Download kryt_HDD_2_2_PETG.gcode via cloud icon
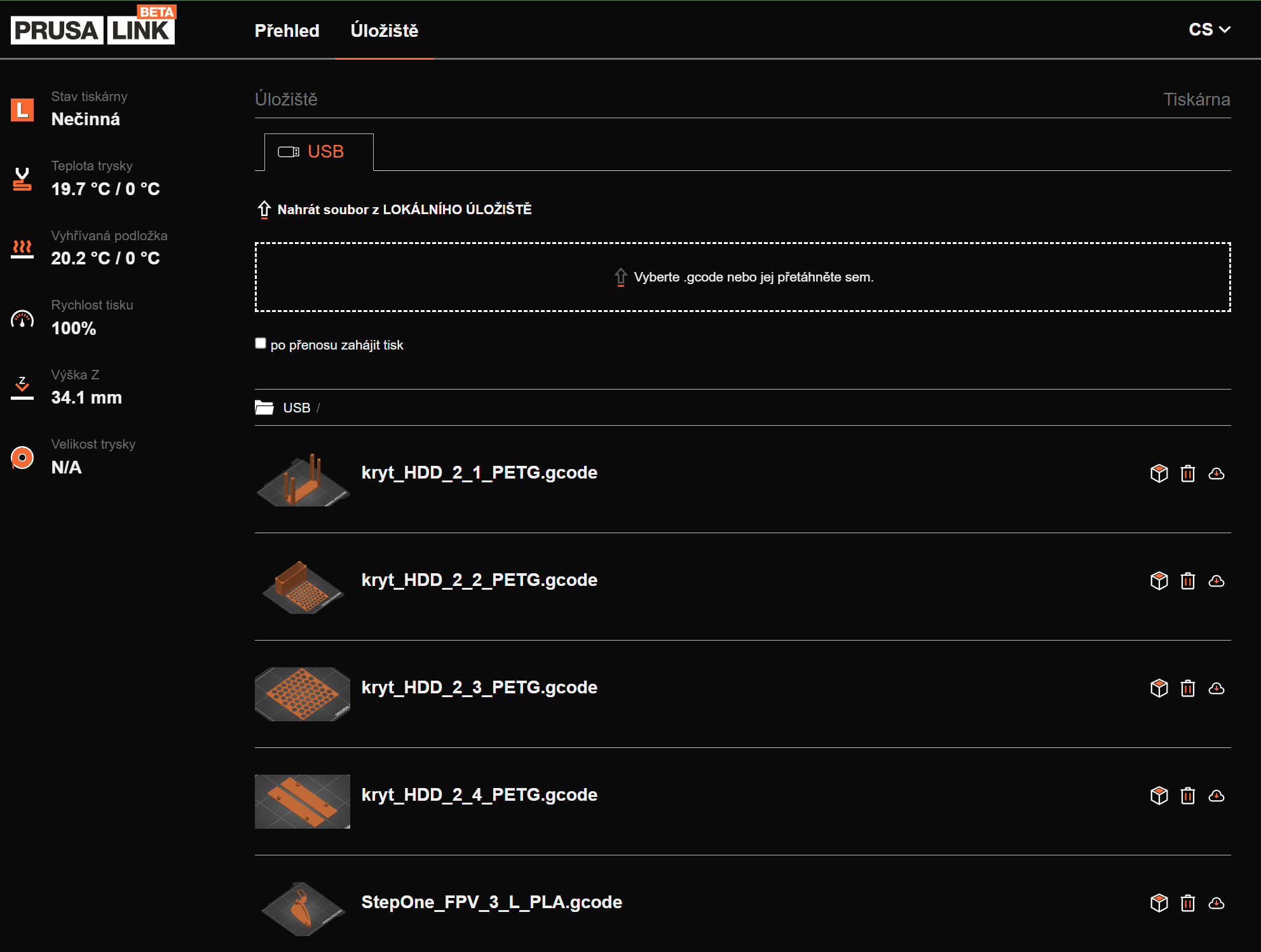This screenshot has height=952, width=1261. tap(1216, 581)
